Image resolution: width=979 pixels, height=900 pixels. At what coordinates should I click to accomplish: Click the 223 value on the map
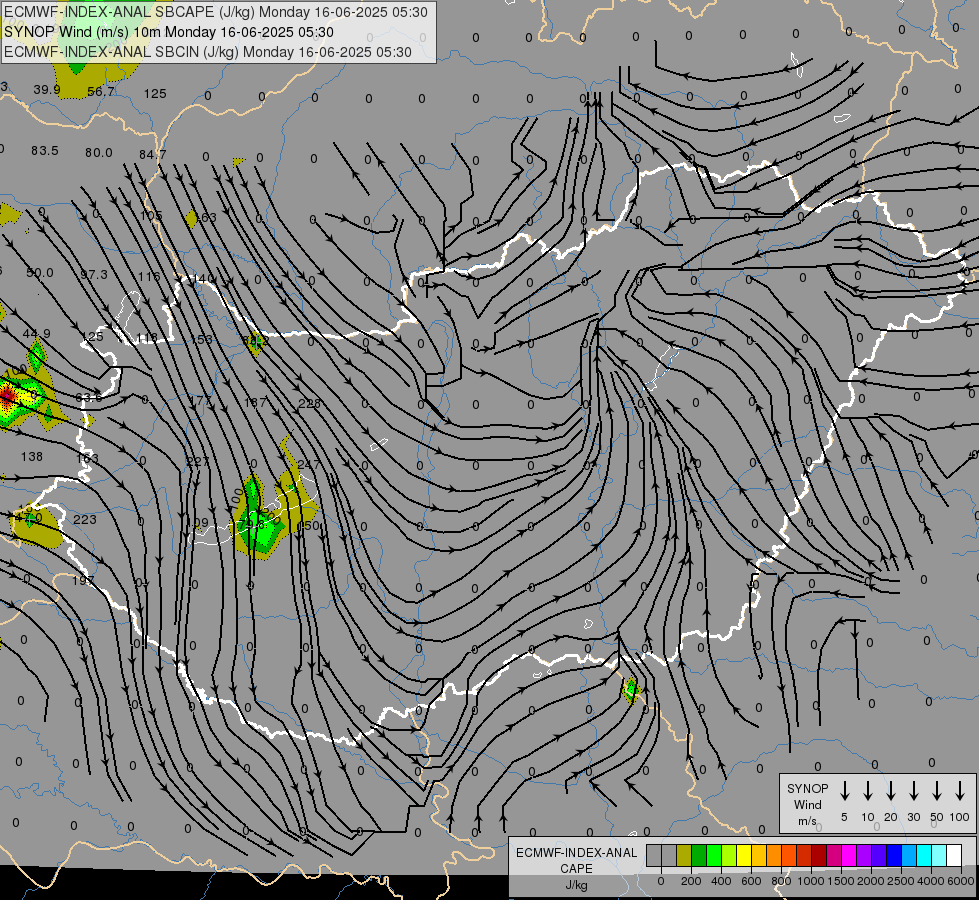(85, 520)
